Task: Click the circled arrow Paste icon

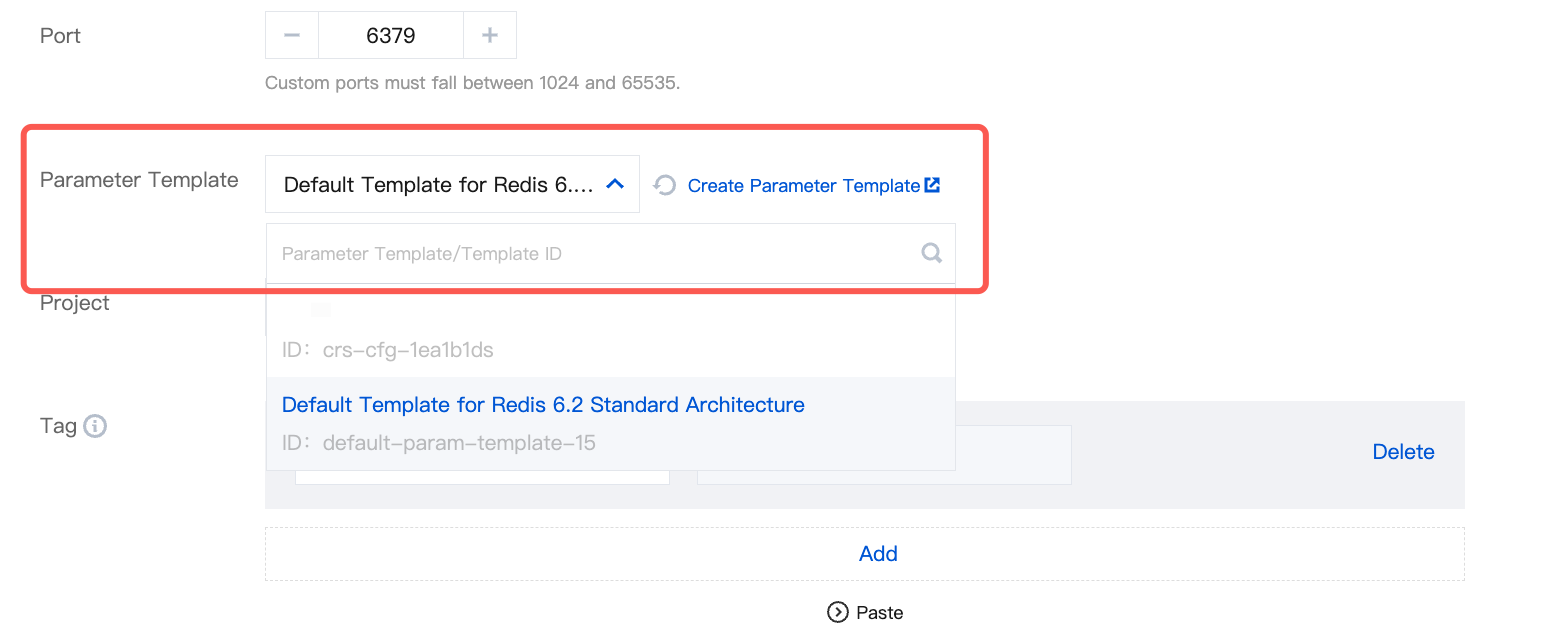Action: (x=838, y=612)
